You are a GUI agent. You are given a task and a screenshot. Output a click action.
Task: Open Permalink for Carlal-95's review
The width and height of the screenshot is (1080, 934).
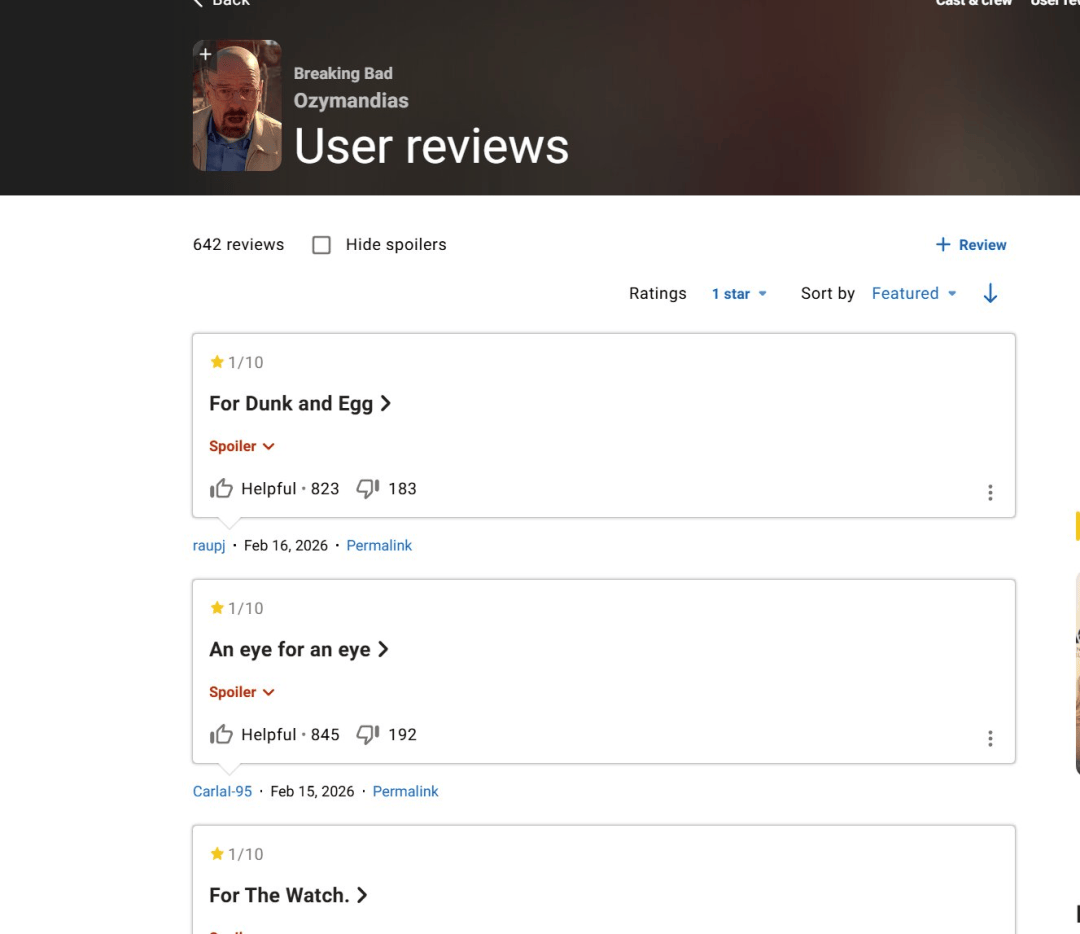pyautogui.click(x=405, y=792)
